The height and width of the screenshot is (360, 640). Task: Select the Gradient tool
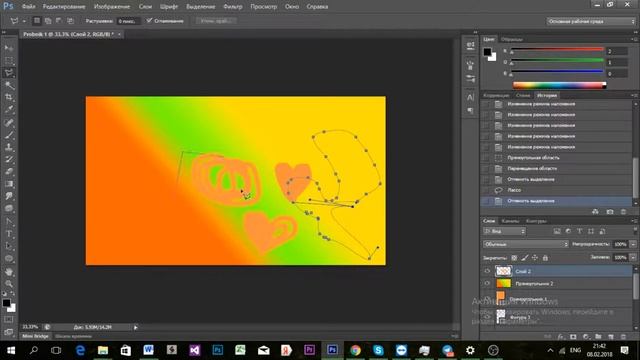click(9, 184)
